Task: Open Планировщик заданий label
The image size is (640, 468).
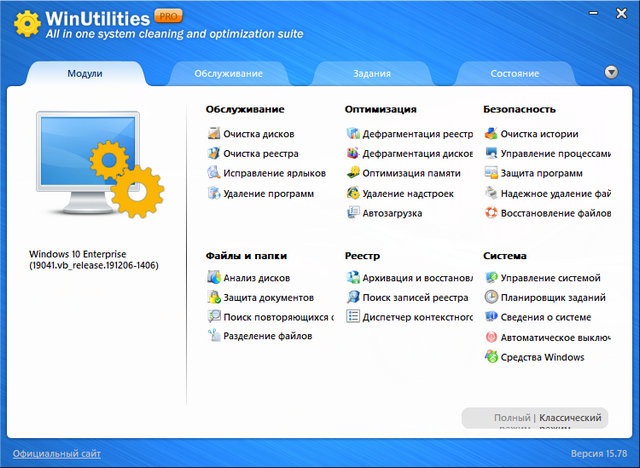Action: 553,297
